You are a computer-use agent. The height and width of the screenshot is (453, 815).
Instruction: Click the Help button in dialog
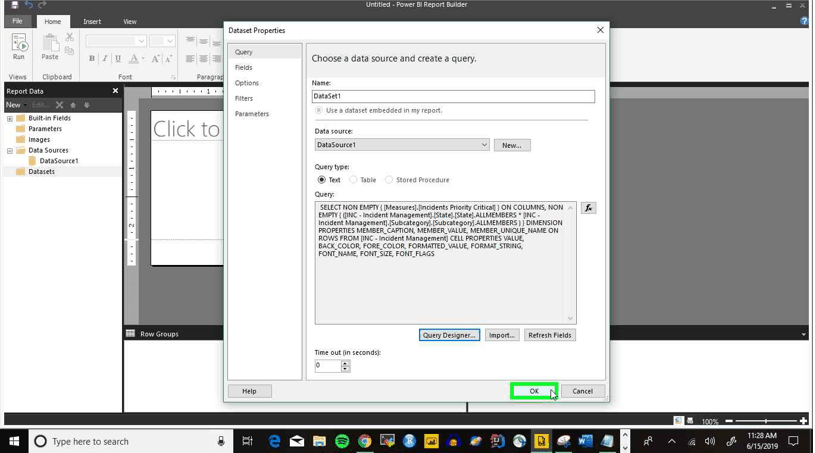pos(249,391)
